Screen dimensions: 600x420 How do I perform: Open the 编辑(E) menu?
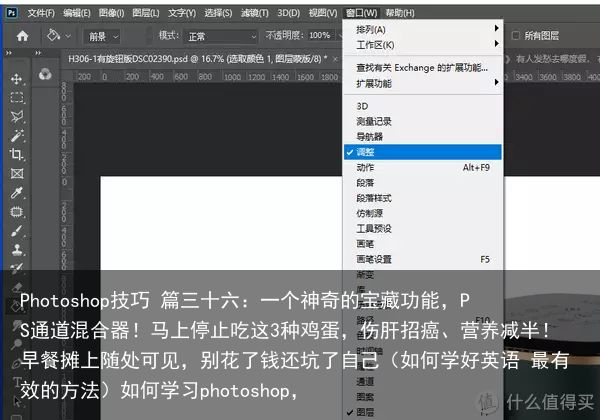(77, 13)
